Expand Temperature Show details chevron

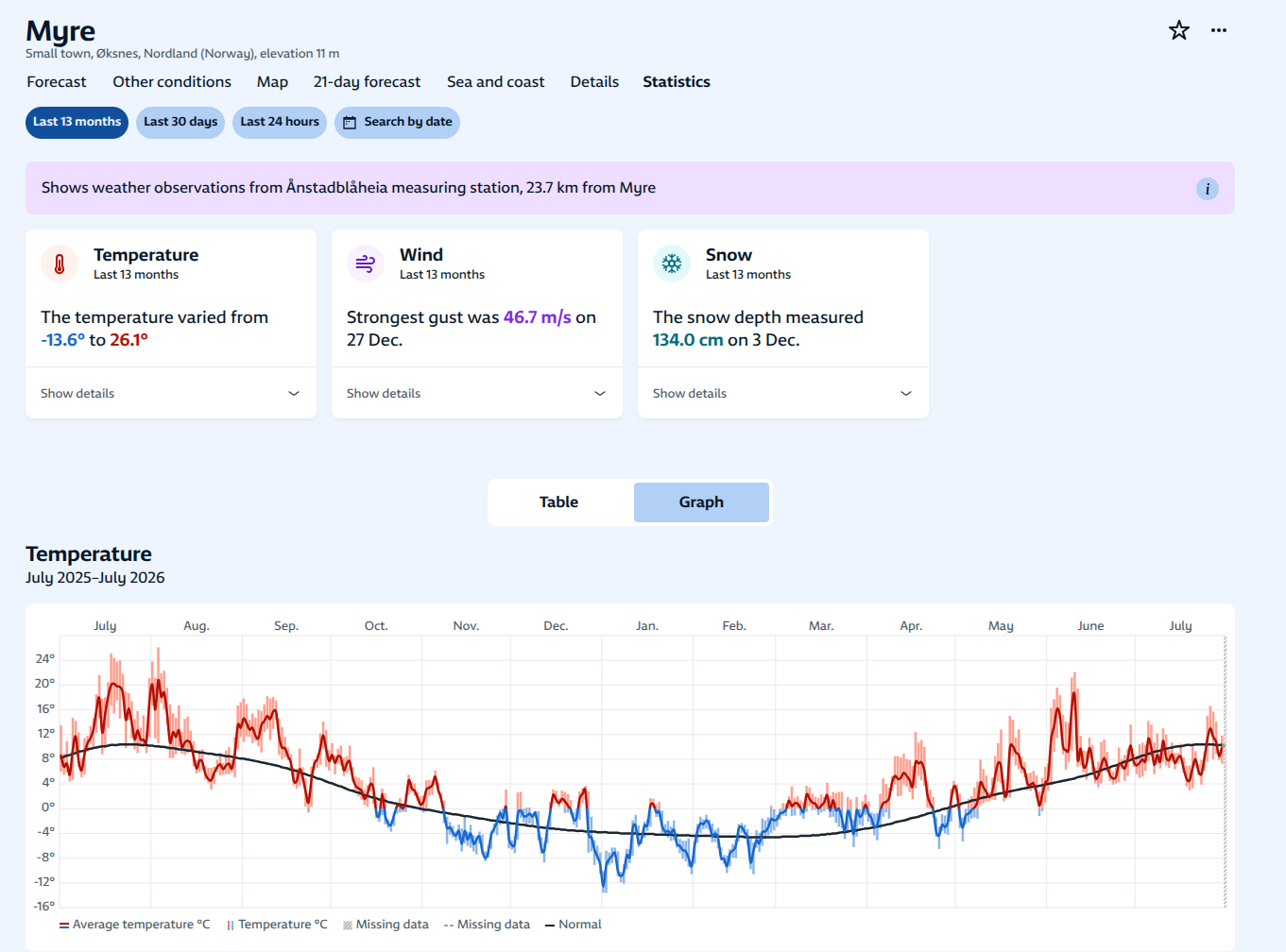tap(294, 394)
